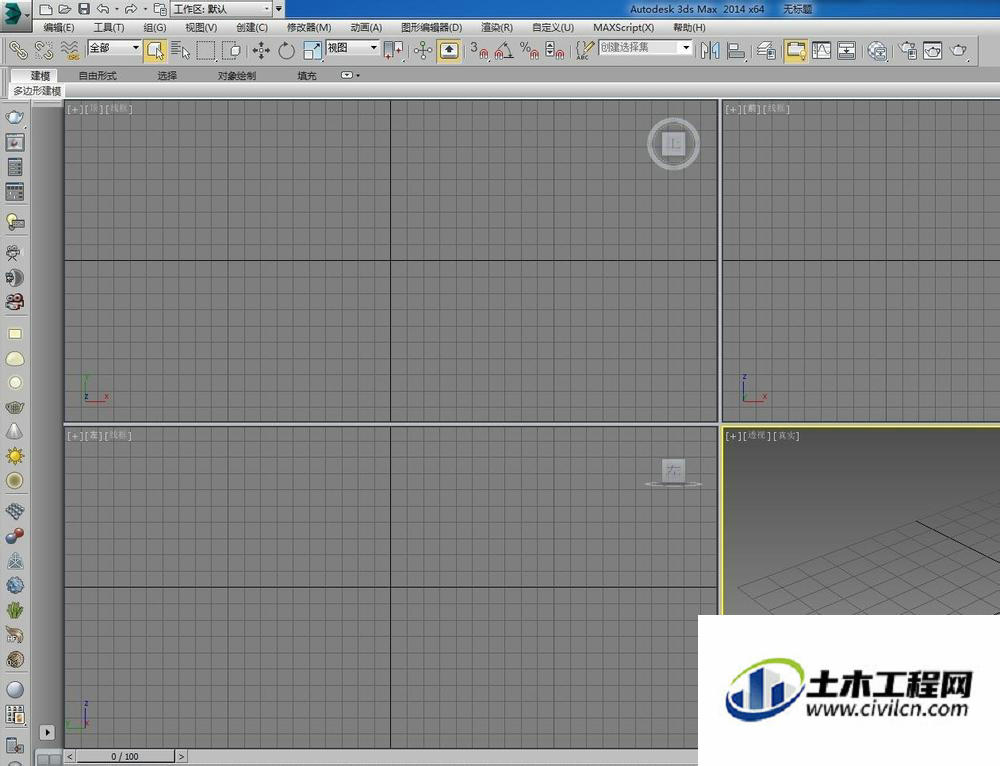Screen dimensions: 1000x766
Task: Redo the last undone action
Action: tap(131, 9)
